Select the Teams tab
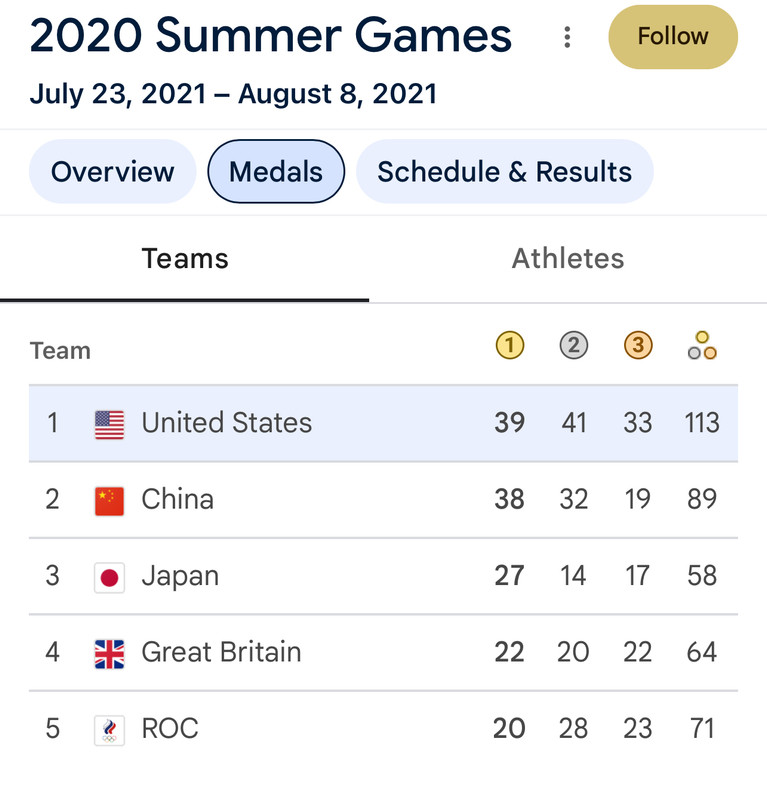This screenshot has height=800, width=767. [x=185, y=259]
